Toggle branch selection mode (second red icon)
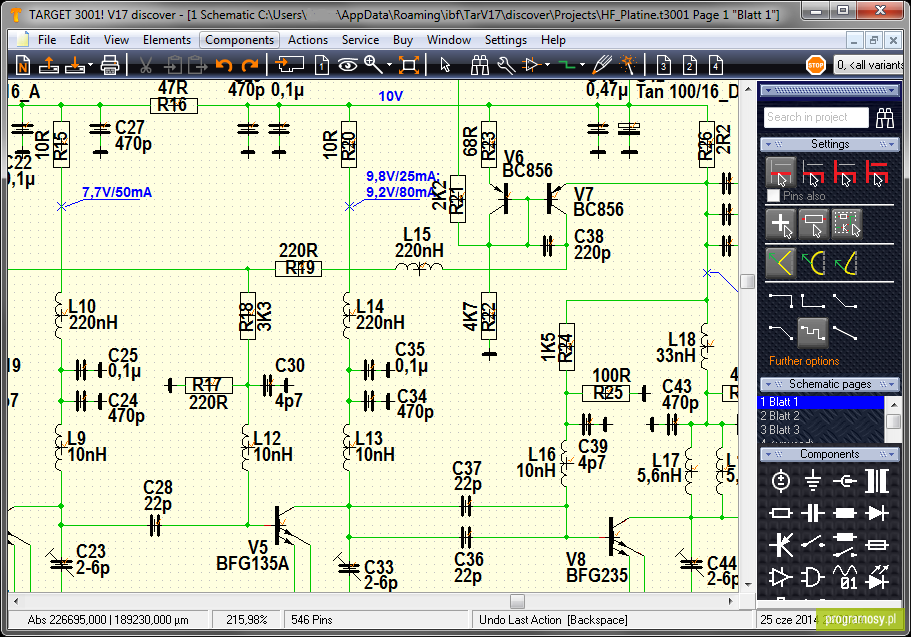The width and height of the screenshot is (911, 637). pos(813,172)
